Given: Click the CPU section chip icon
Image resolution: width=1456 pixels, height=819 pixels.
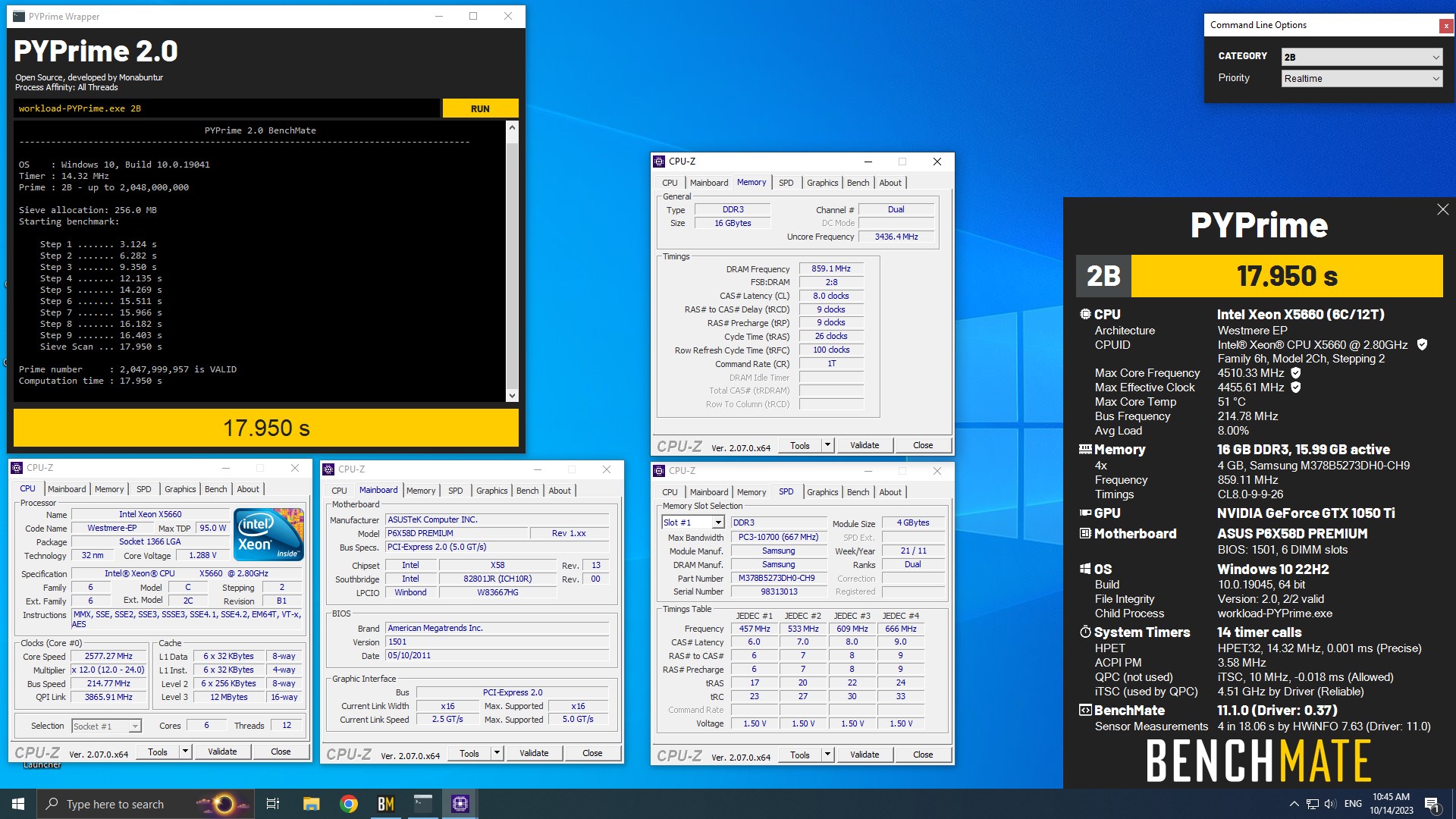Looking at the screenshot, I should coord(1085,314).
